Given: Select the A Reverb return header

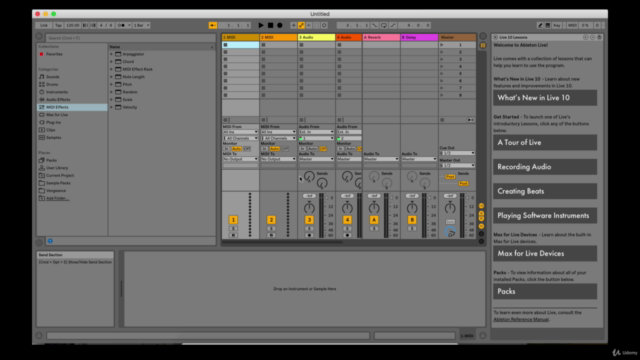Looking at the screenshot, I should [x=381, y=37].
